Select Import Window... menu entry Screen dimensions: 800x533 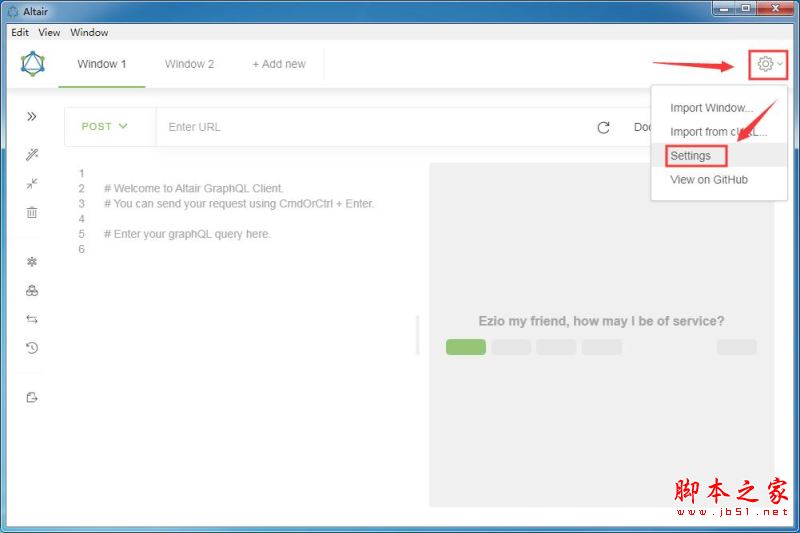(x=718, y=108)
